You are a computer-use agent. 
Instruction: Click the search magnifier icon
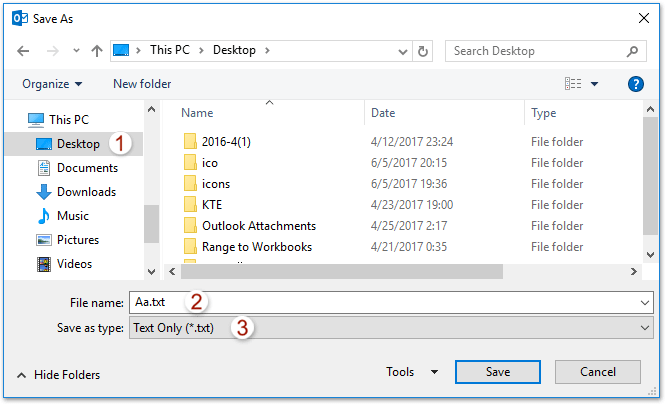(632, 51)
